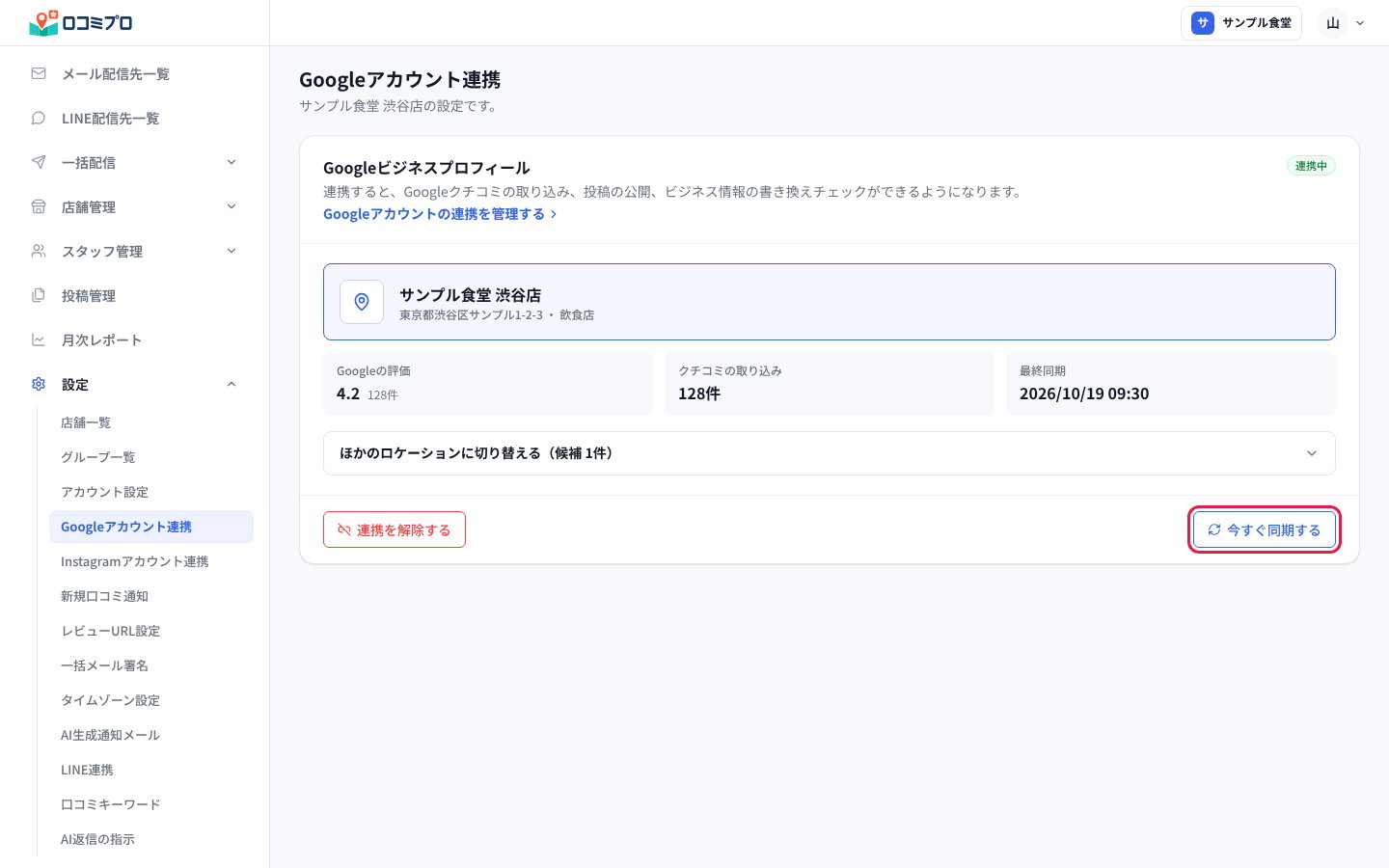Click the people icon for スタッフ管理
The width and height of the screenshot is (1389, 868).
pyautogui.click(x=39, y=251)
